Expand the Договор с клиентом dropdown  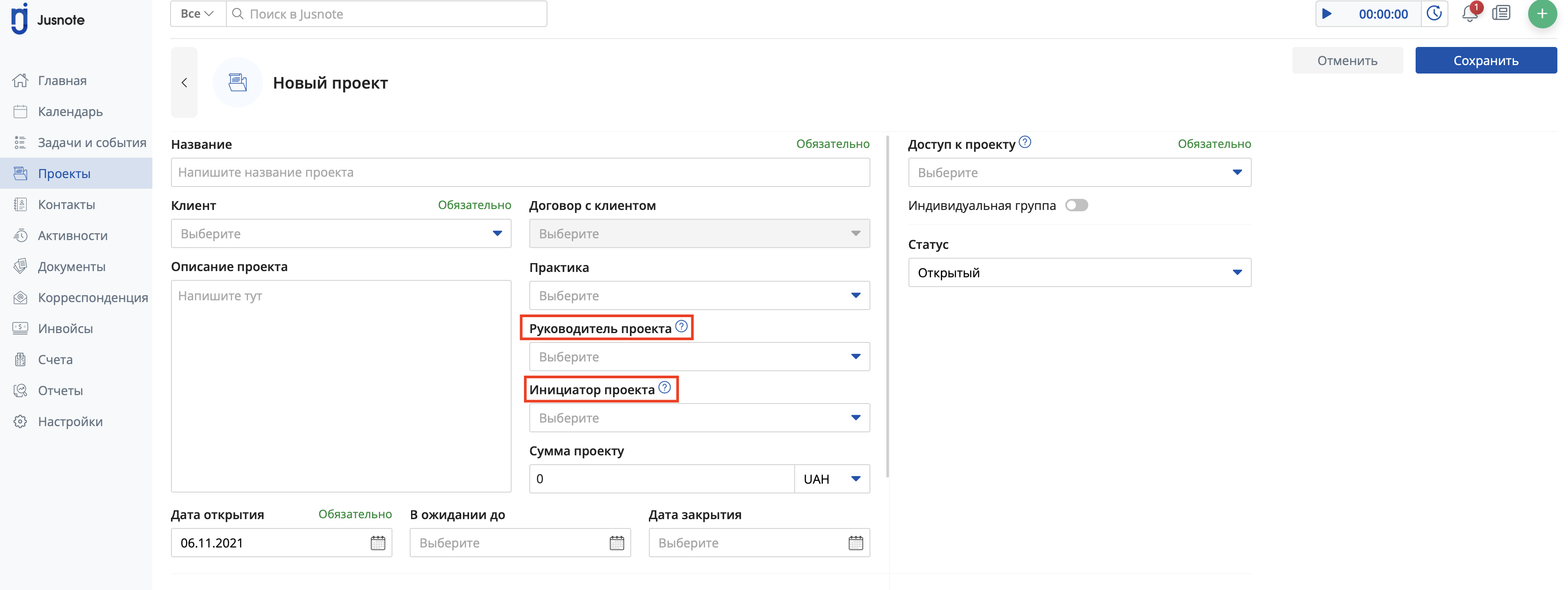699,233
